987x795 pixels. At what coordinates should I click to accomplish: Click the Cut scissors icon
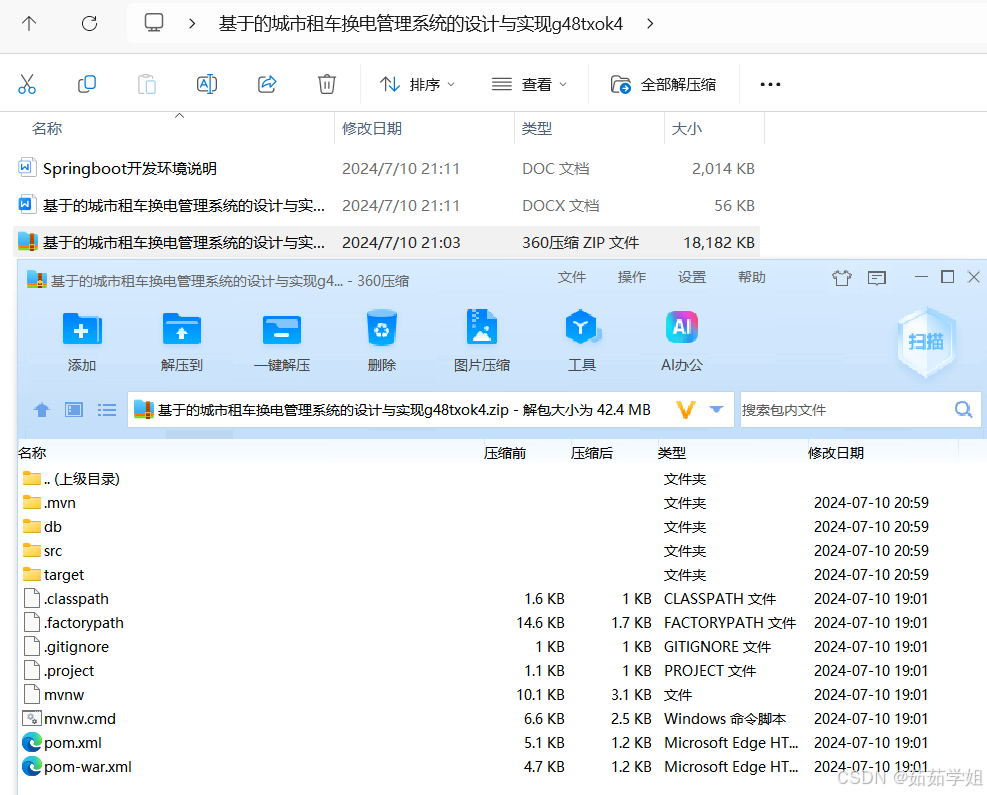tap(27, 84)
